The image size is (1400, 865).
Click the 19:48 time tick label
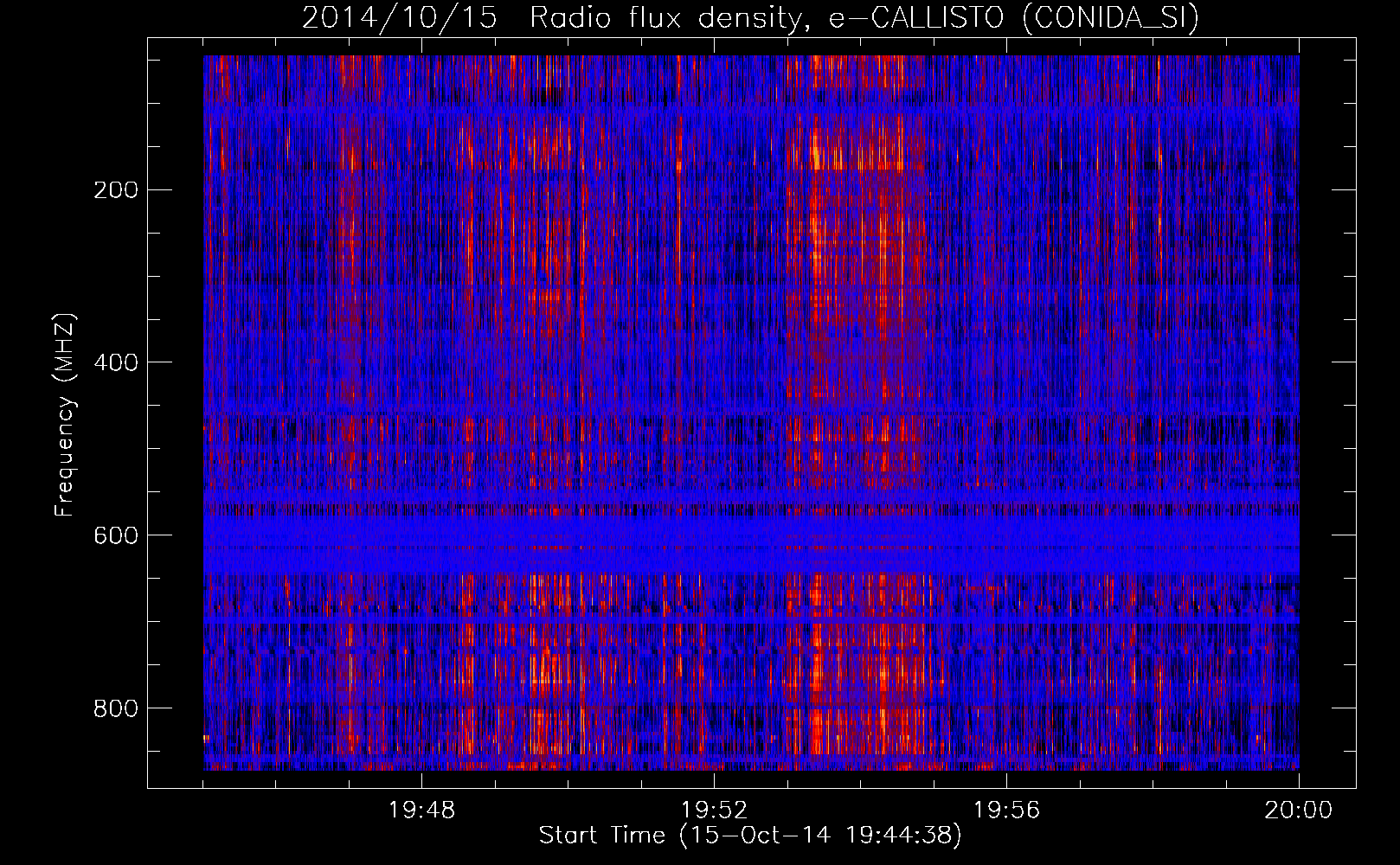(x=422, y=811)
